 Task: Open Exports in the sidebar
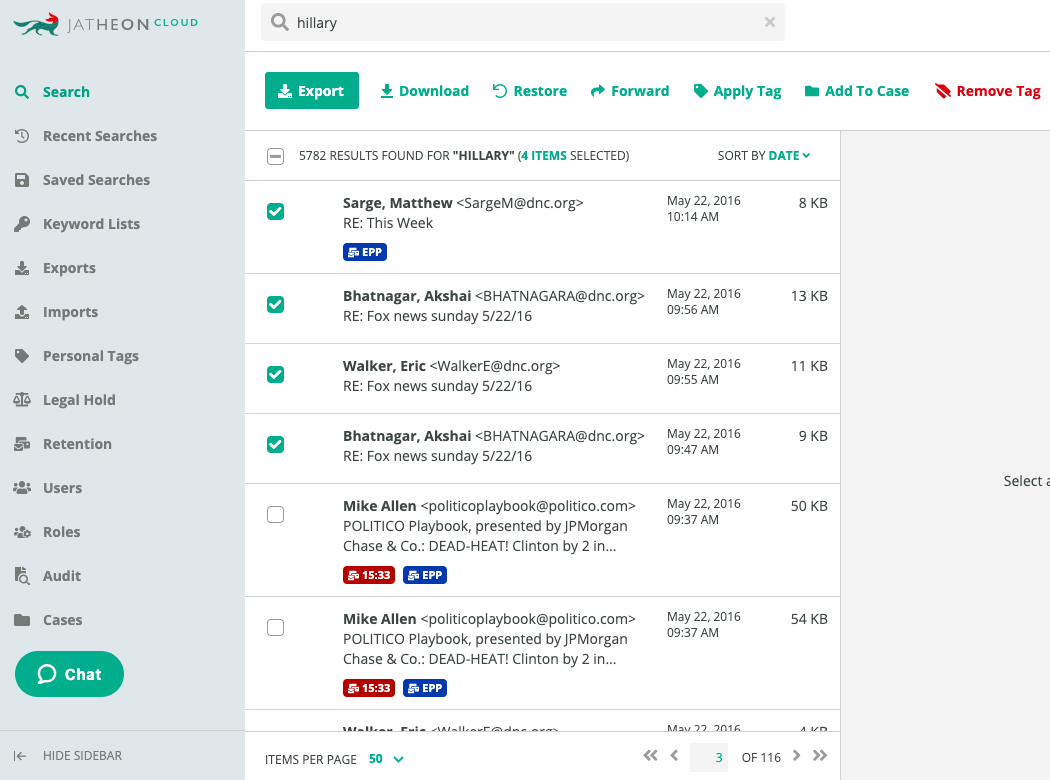pyautogui.click(x=69, y=268)
